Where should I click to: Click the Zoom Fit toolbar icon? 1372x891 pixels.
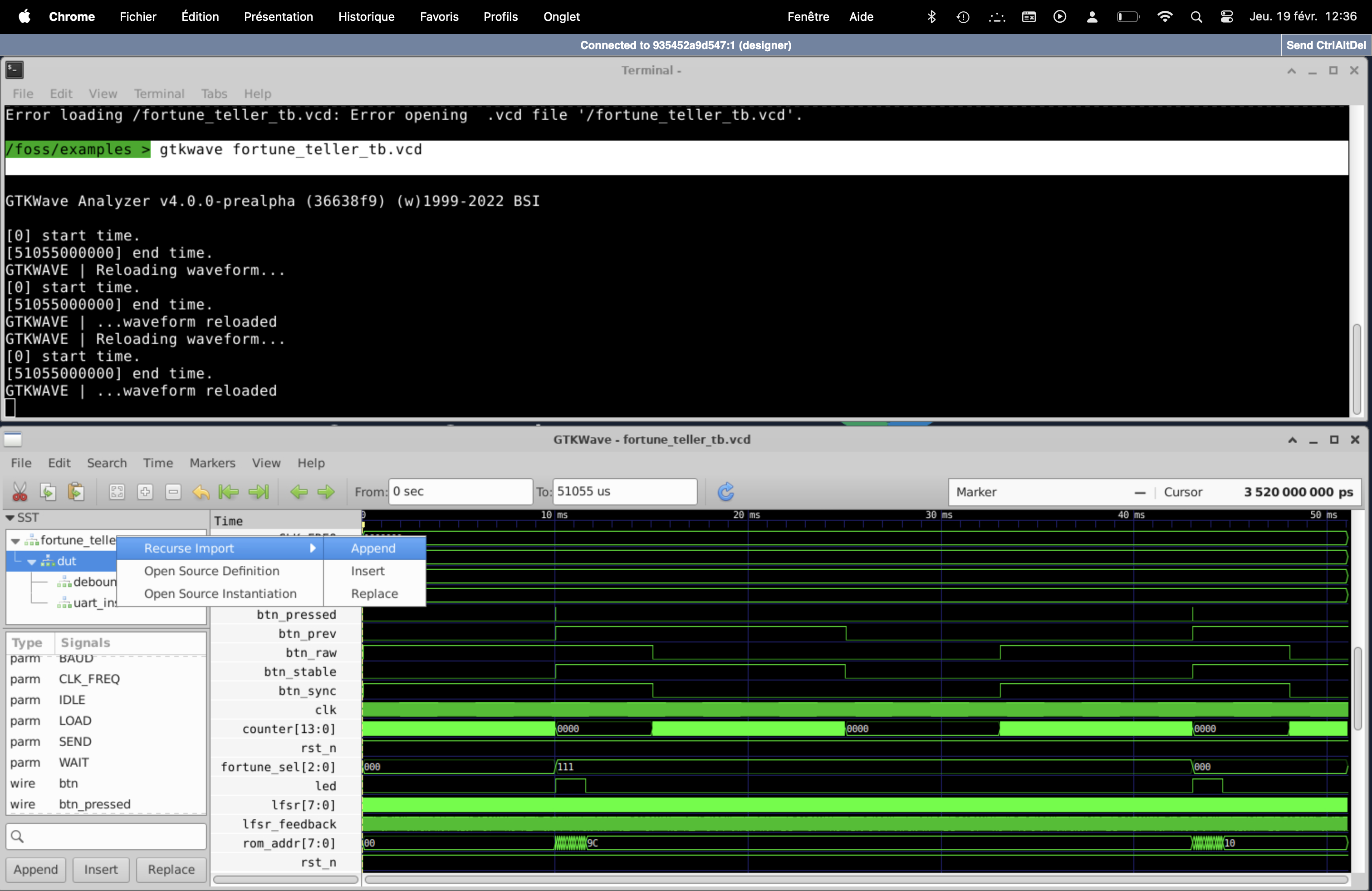pos(117,492)
